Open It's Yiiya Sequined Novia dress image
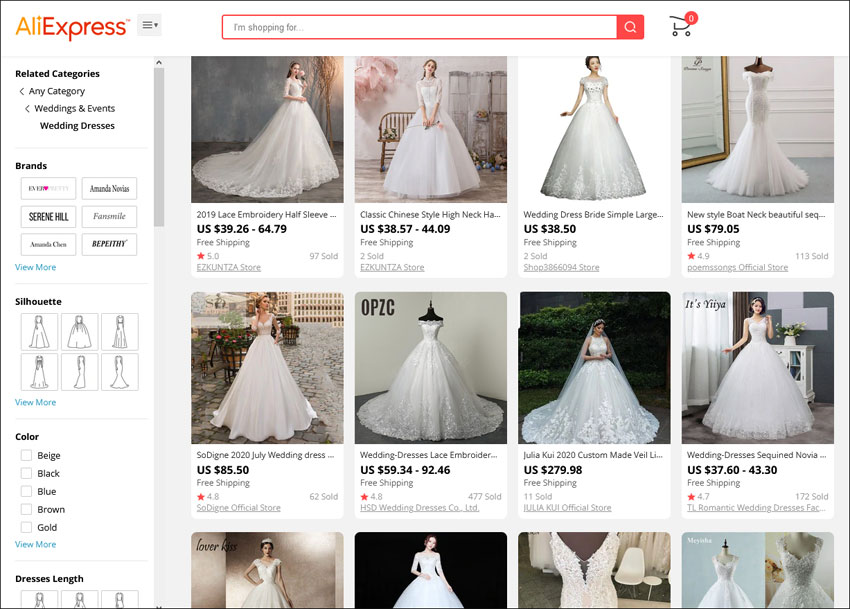This screenshot has height=609, width=850. 758,368
